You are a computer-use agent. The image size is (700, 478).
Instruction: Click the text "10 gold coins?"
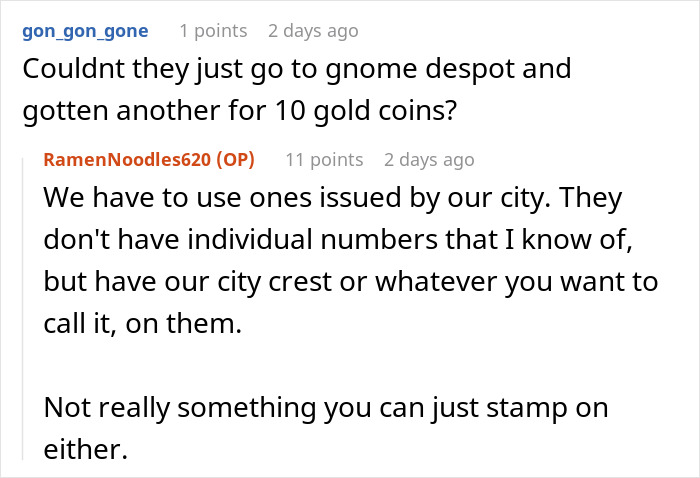point(383,112)
